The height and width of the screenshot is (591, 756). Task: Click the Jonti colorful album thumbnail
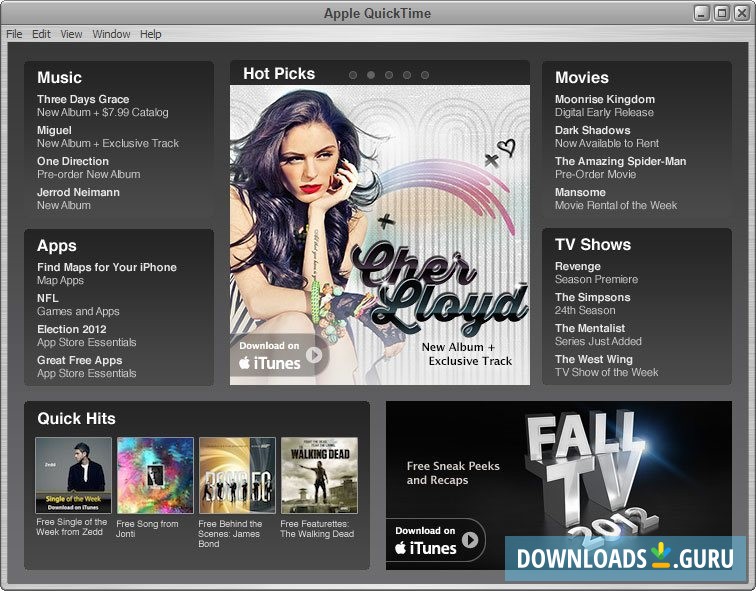coord(155,475)
